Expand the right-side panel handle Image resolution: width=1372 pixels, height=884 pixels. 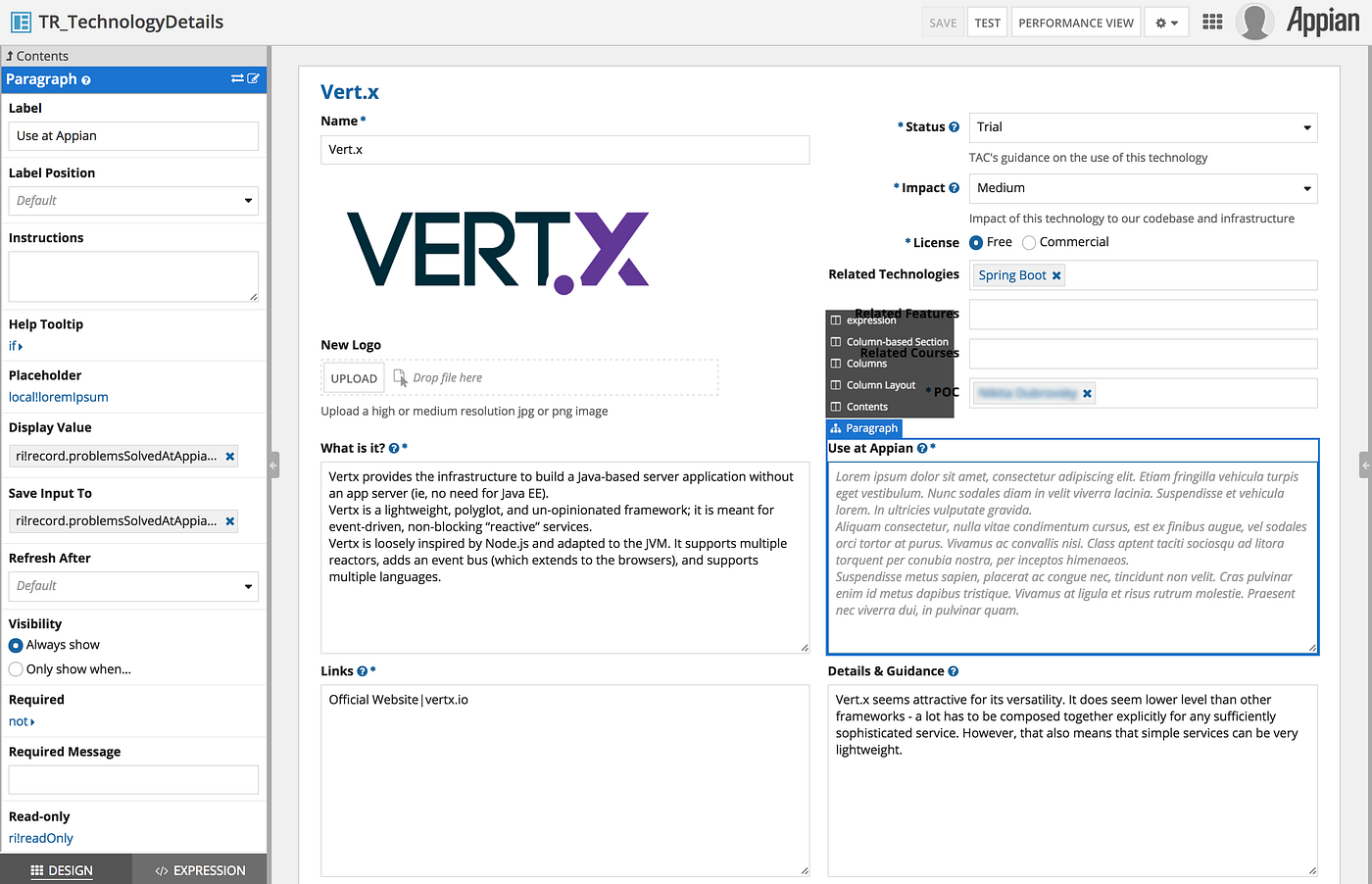click(x=1365, y=465)
